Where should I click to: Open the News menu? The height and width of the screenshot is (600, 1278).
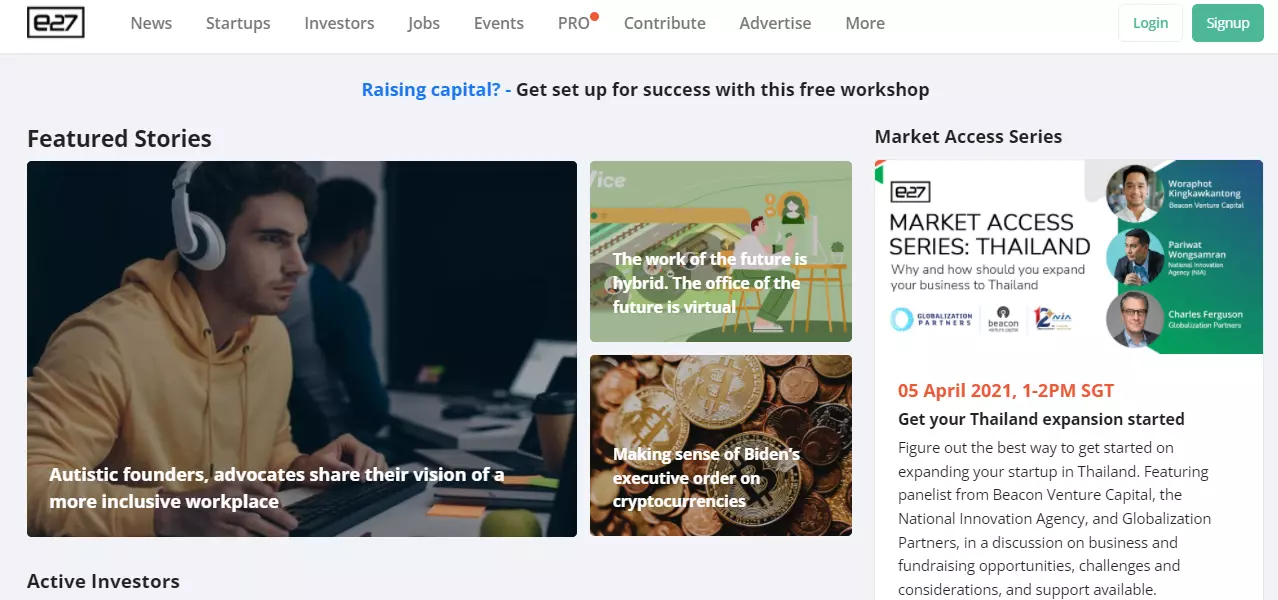point(151,23)
